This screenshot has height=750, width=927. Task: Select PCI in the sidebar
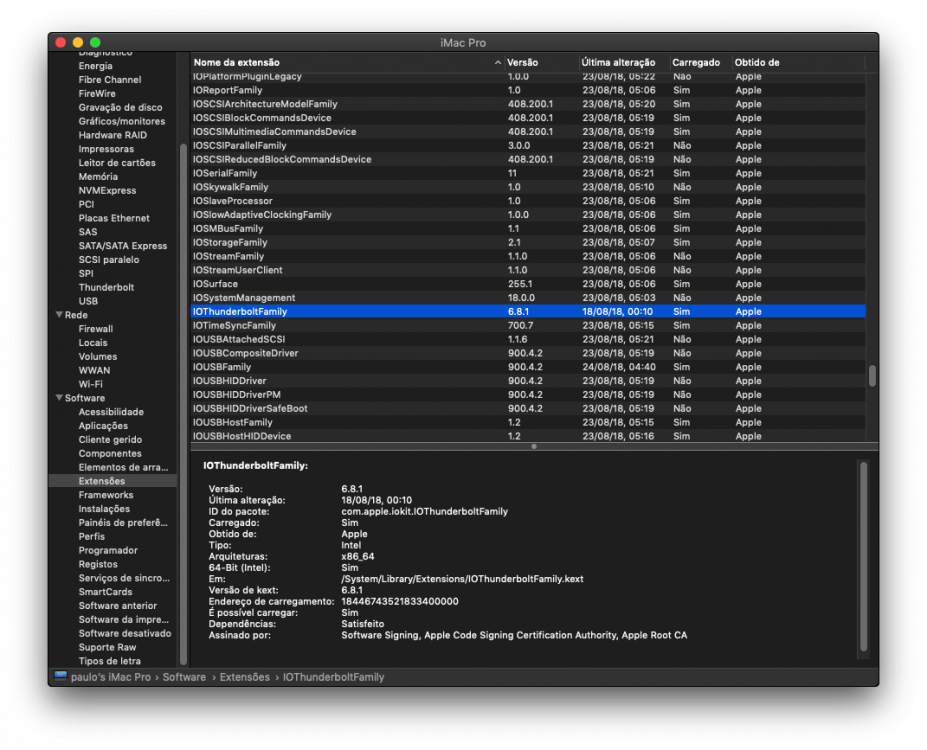86,204
